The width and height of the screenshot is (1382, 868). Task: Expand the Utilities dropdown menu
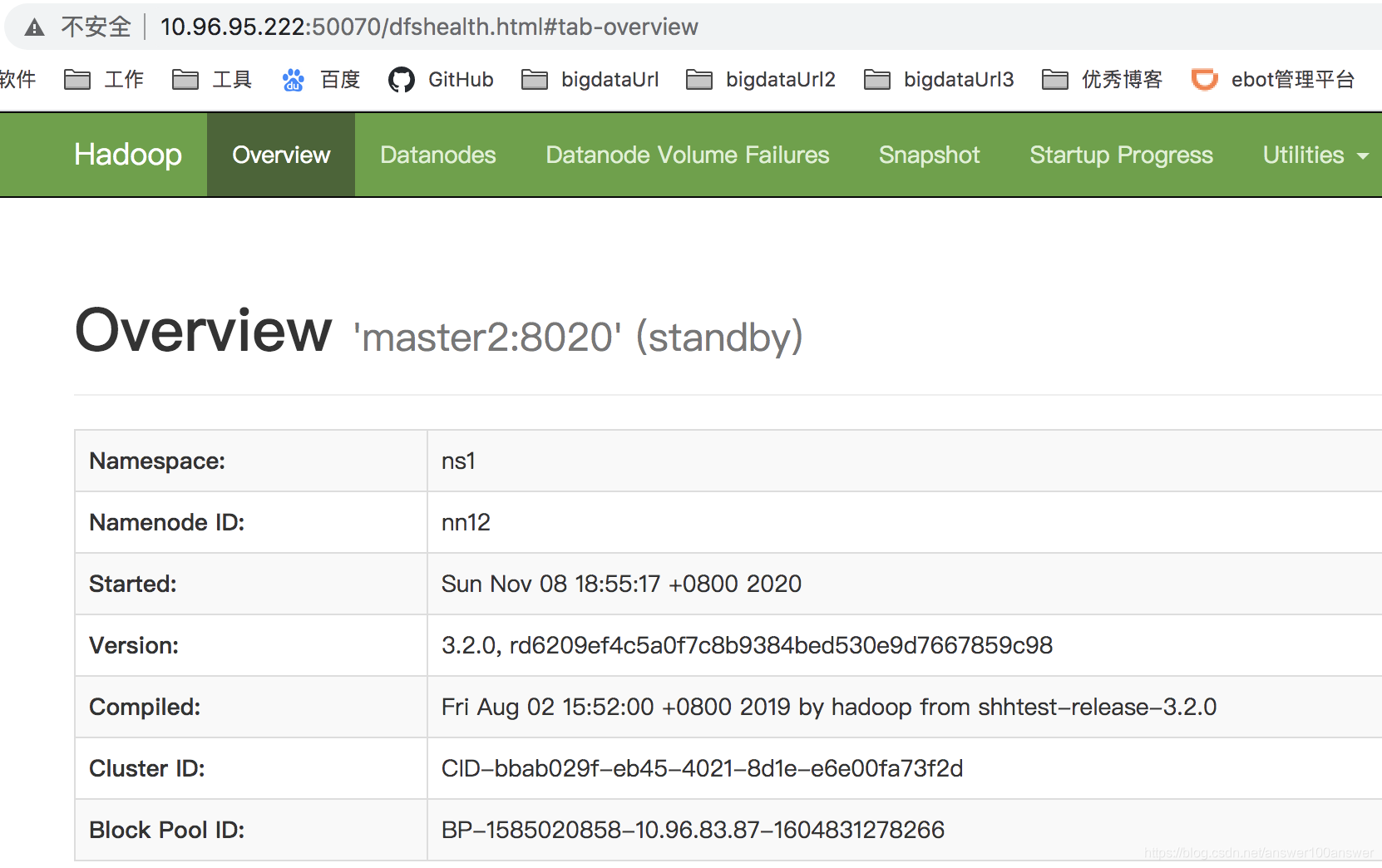click(1315, 155)
